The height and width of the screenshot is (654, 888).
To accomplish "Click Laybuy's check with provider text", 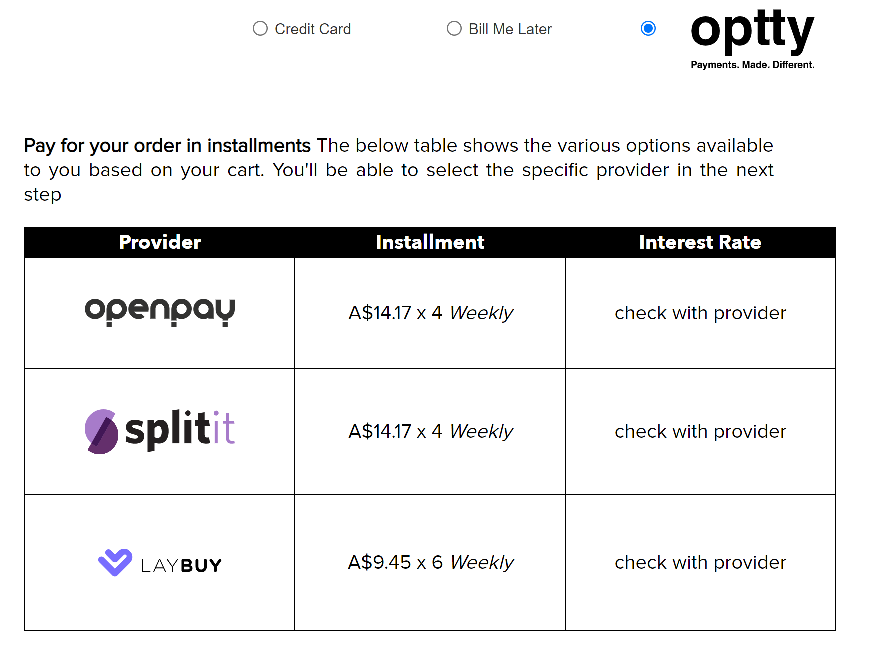I will coord(700,563).
